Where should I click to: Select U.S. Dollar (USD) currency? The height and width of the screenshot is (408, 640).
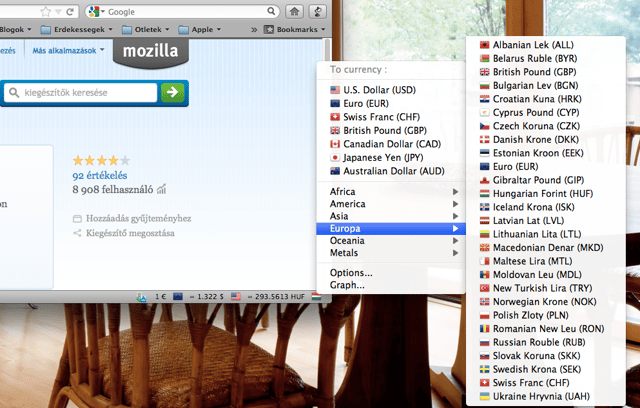(391, 90)
